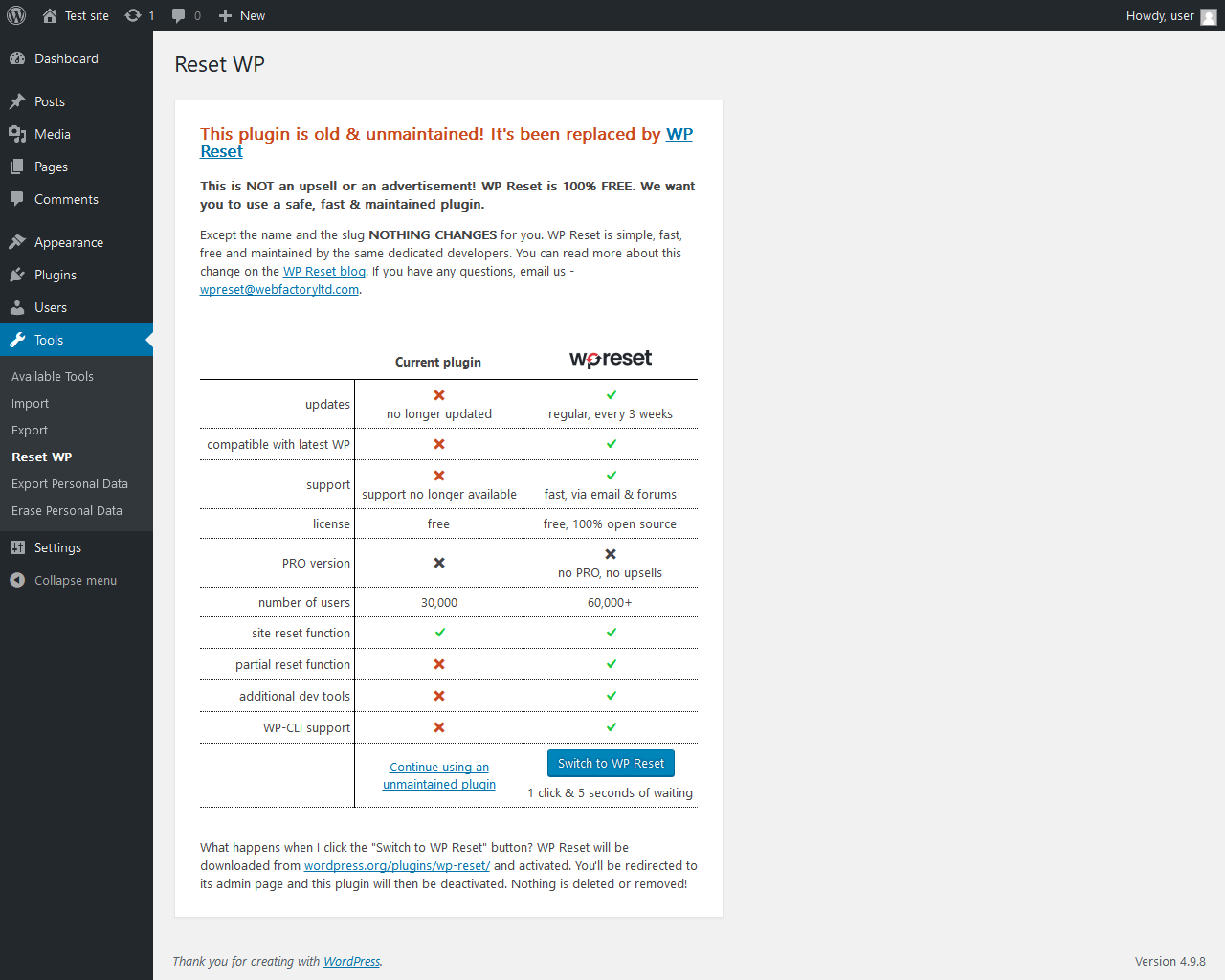Open the Media menu item
This screenshot has width=1225, height=980.
pyautogui.click(x=77, y=134)
